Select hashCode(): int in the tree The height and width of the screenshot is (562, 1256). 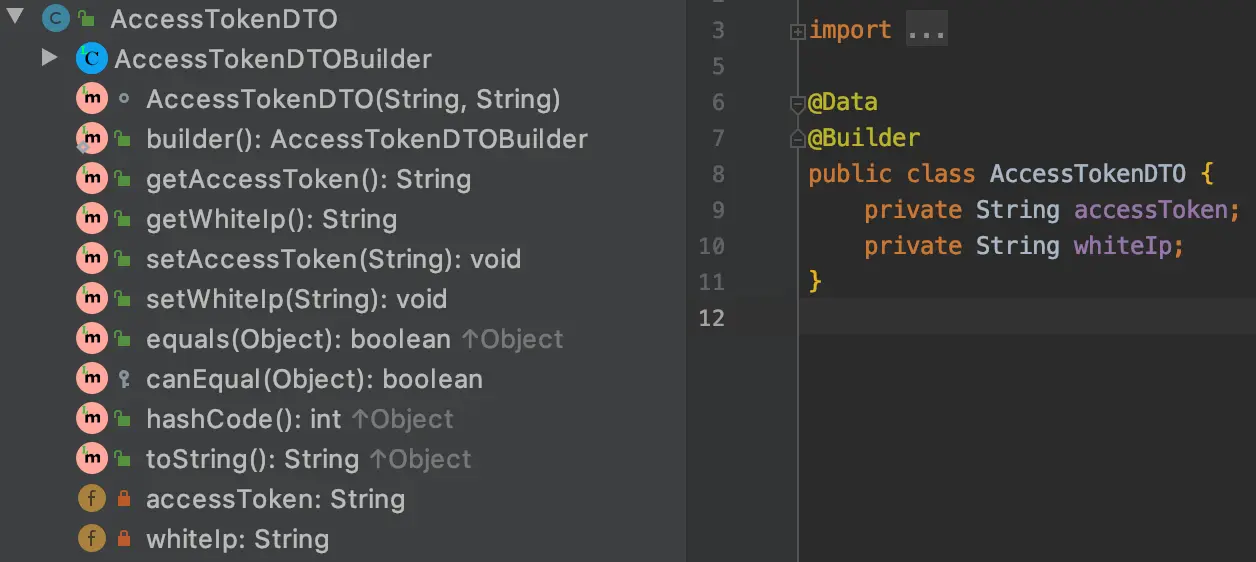pyautogui.click(x=244, y=419)
